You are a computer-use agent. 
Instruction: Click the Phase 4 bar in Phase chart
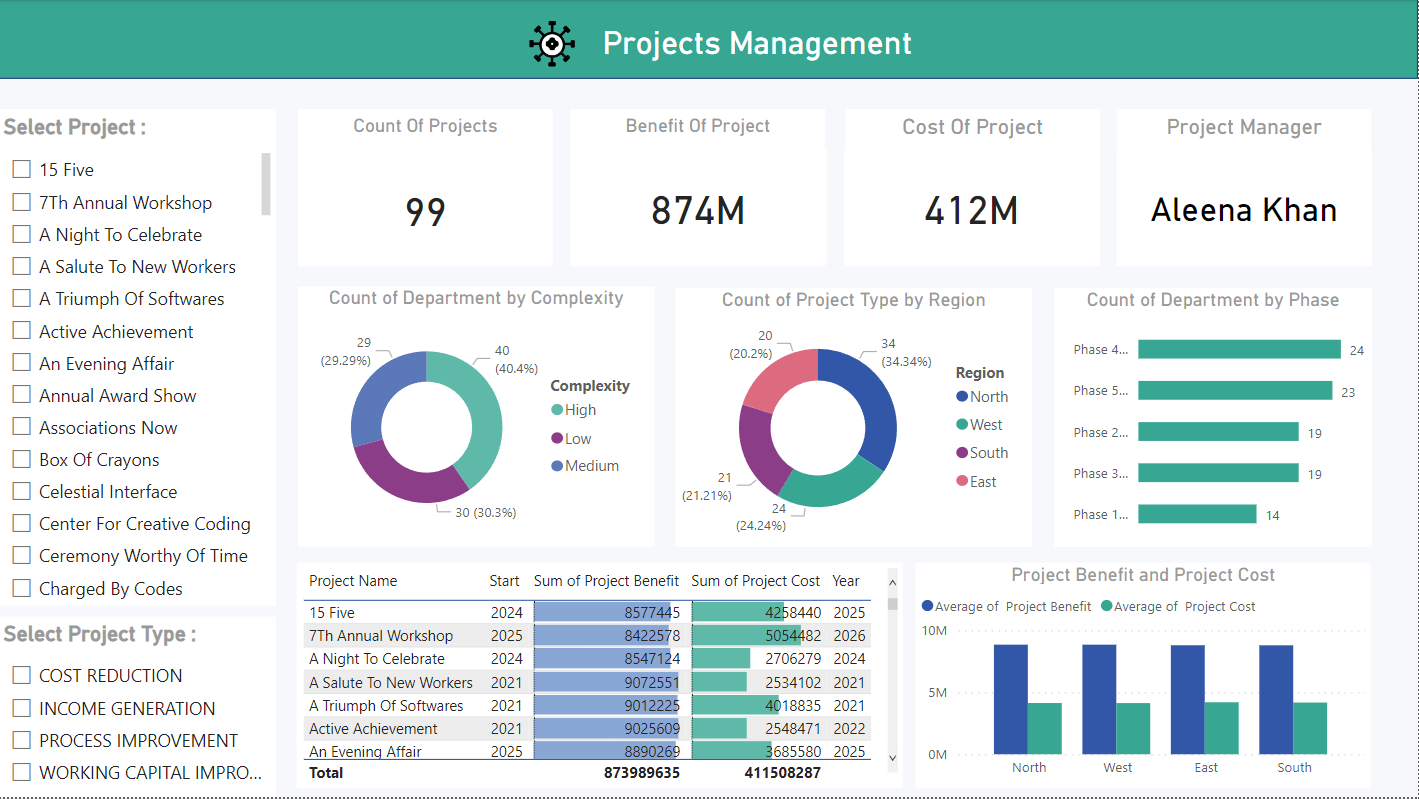coord(1240,349)
